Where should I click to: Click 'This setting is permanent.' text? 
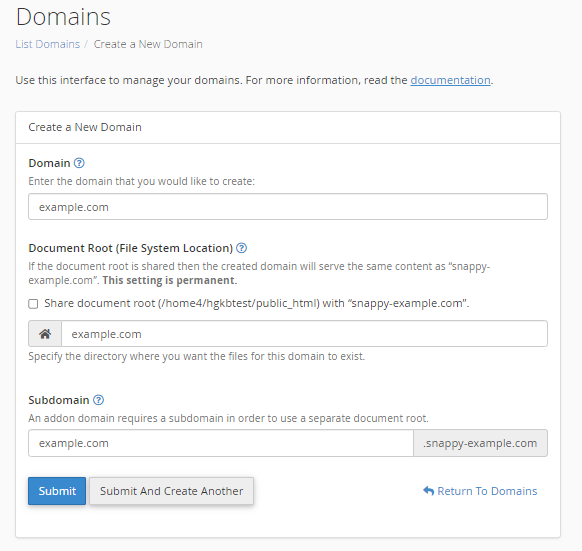coord(170,280)
